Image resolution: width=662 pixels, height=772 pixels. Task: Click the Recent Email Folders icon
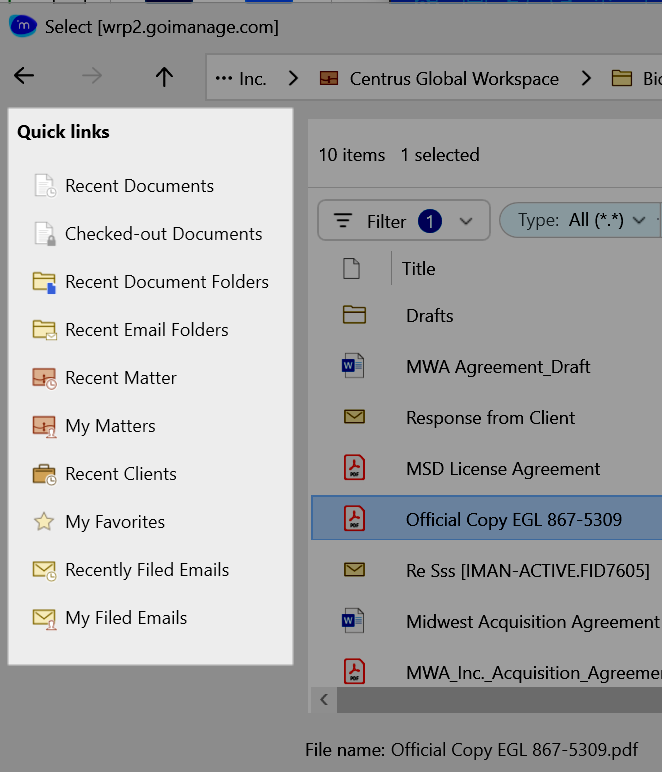44,330
